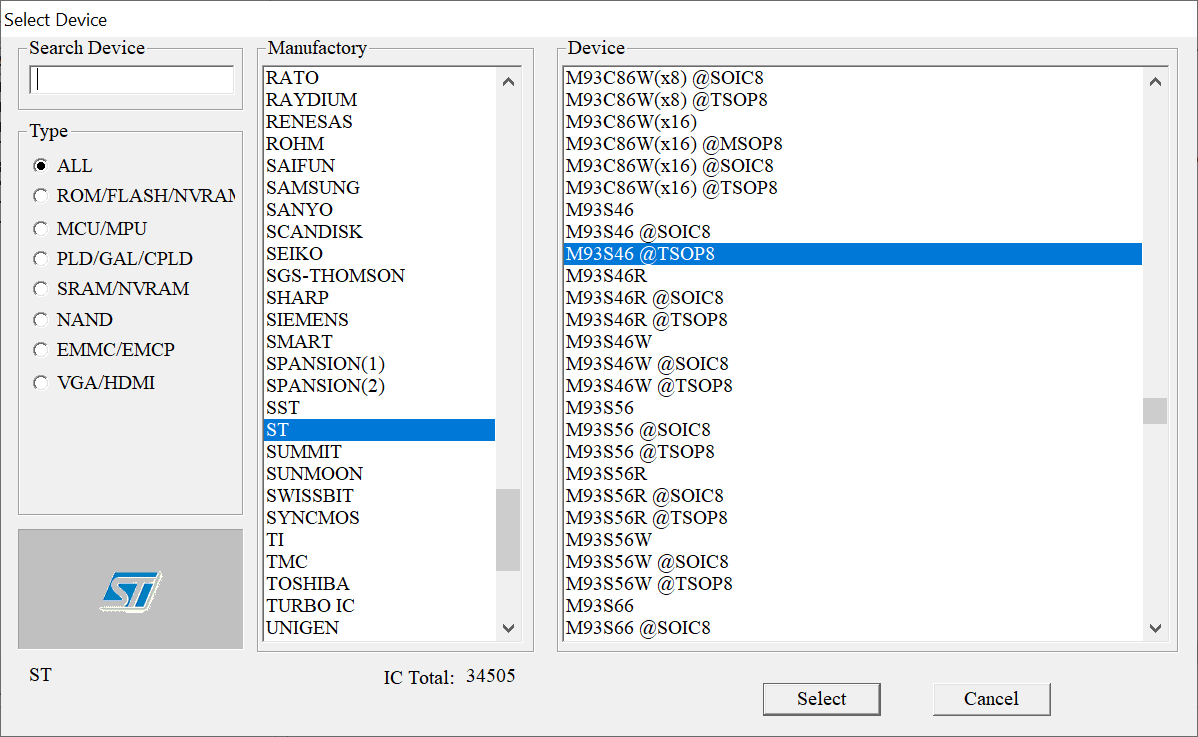Pick the EMMC/EMCP type option
This screenshot has width=1198, height=737.
[41, 350]
